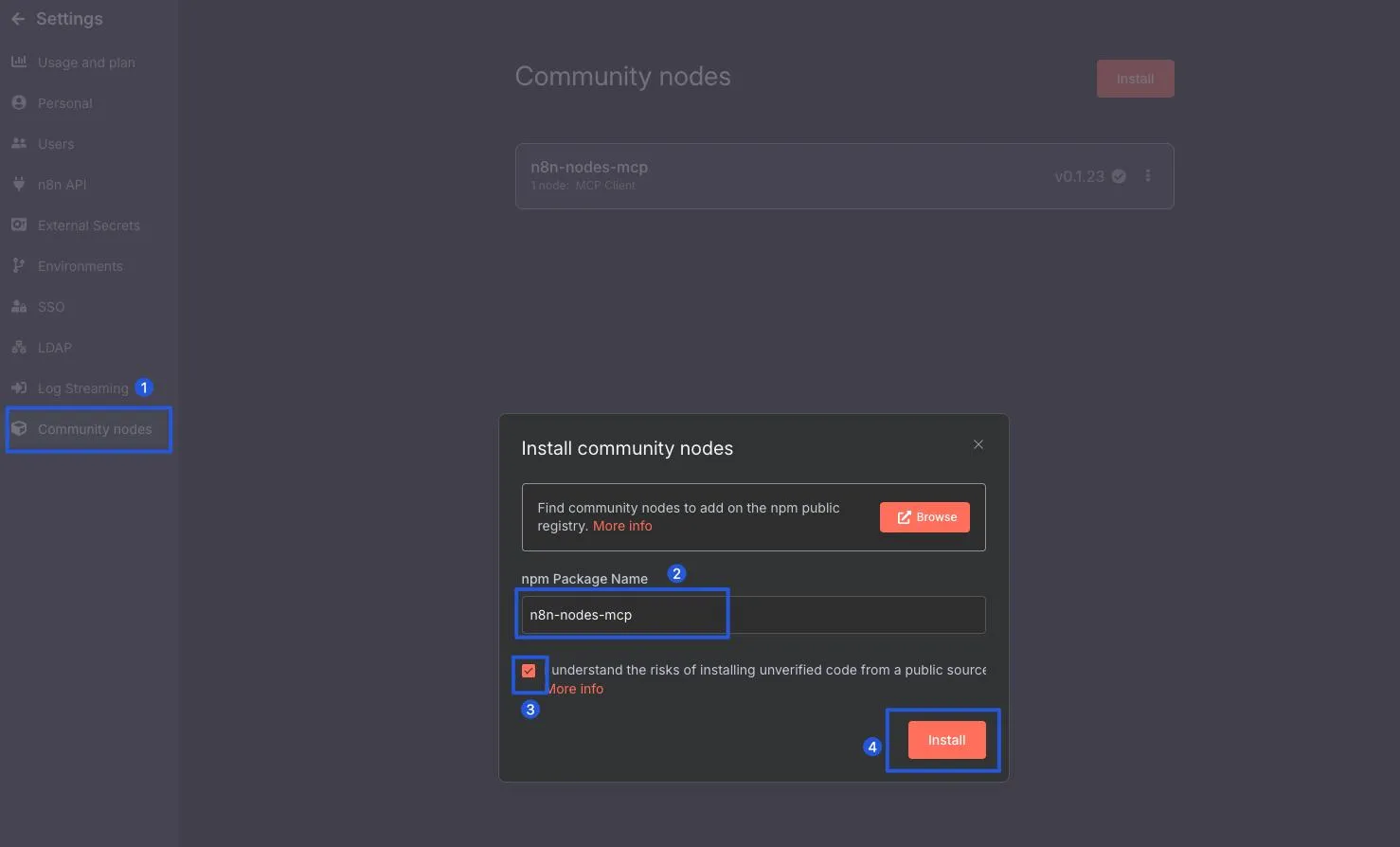The width and height of the screenshot is (1400, 847).
Task: Open More info link under risks checkbox
Action: tap(576, 689)
